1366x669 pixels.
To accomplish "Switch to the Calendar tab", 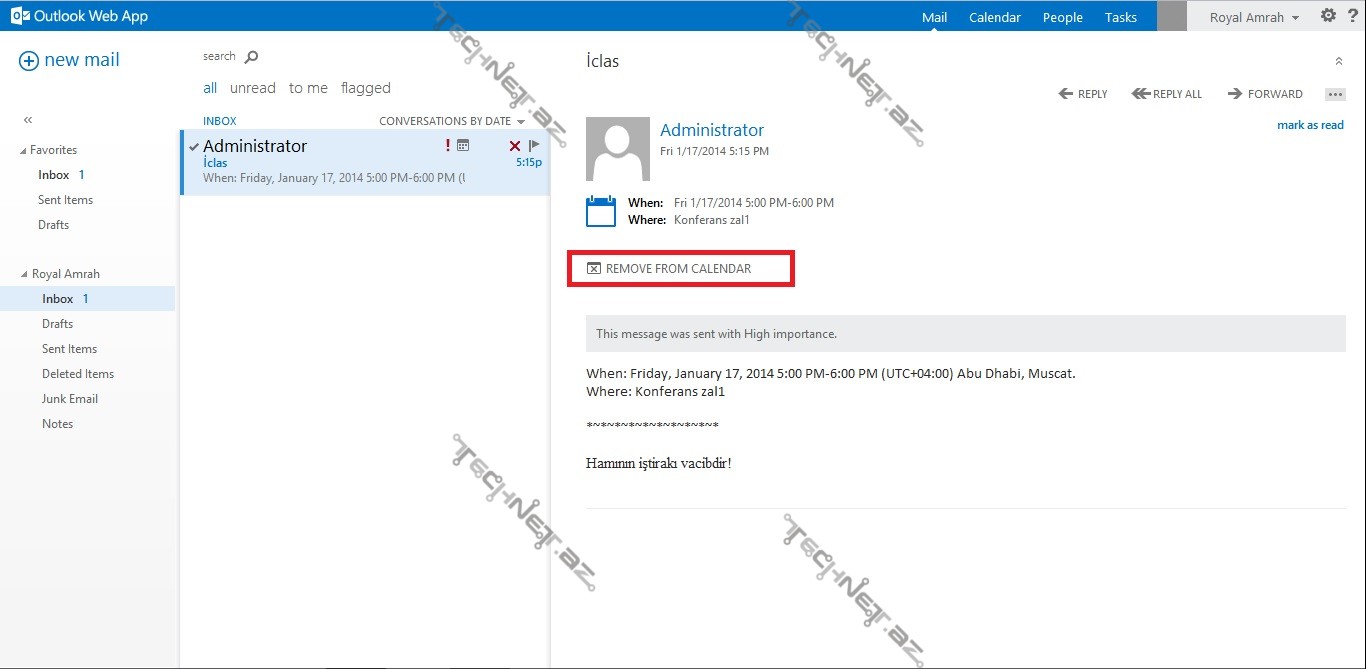I will pos(994,17).
